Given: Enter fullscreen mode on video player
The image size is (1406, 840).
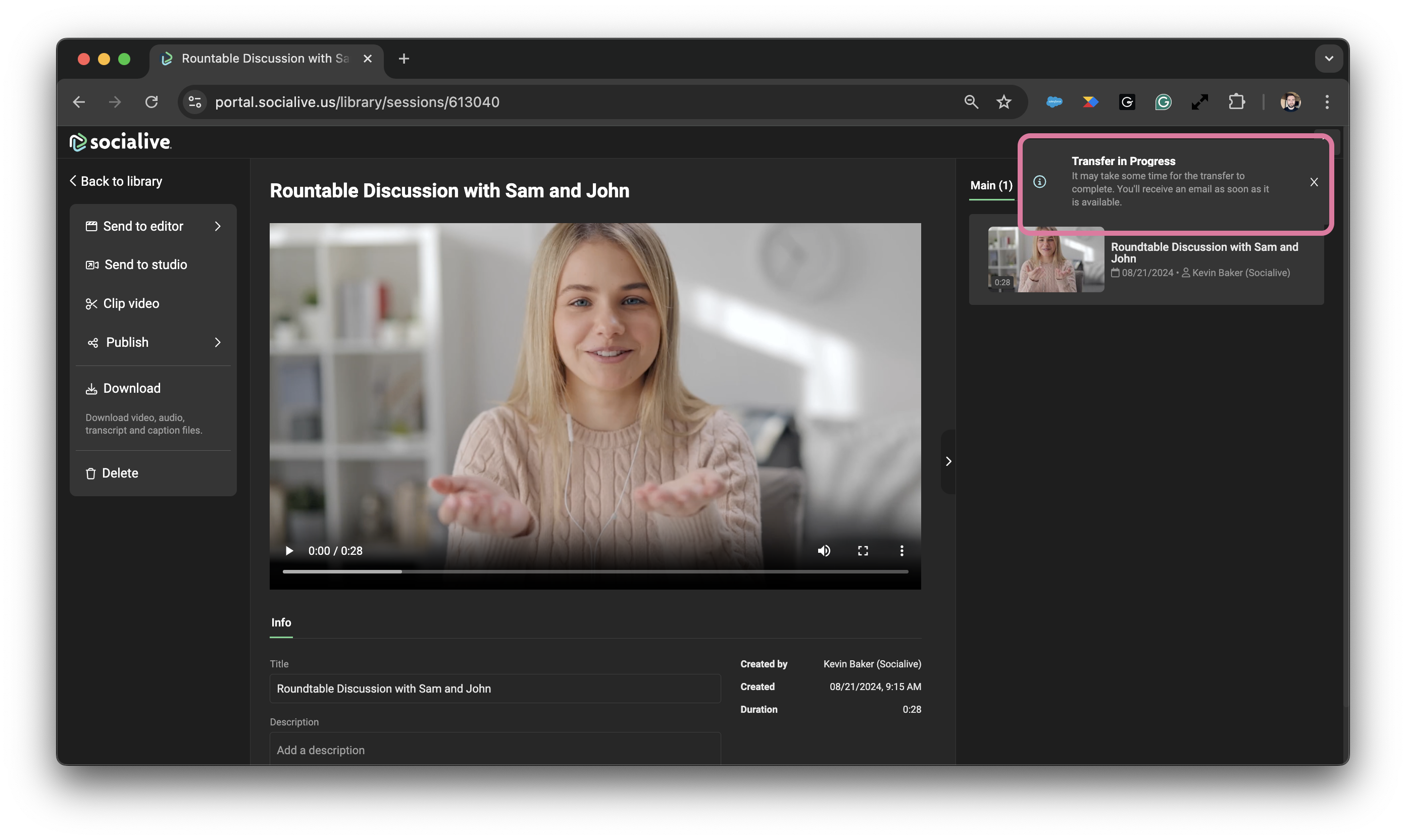Looking at the screenshot, I should click(863, 551).
